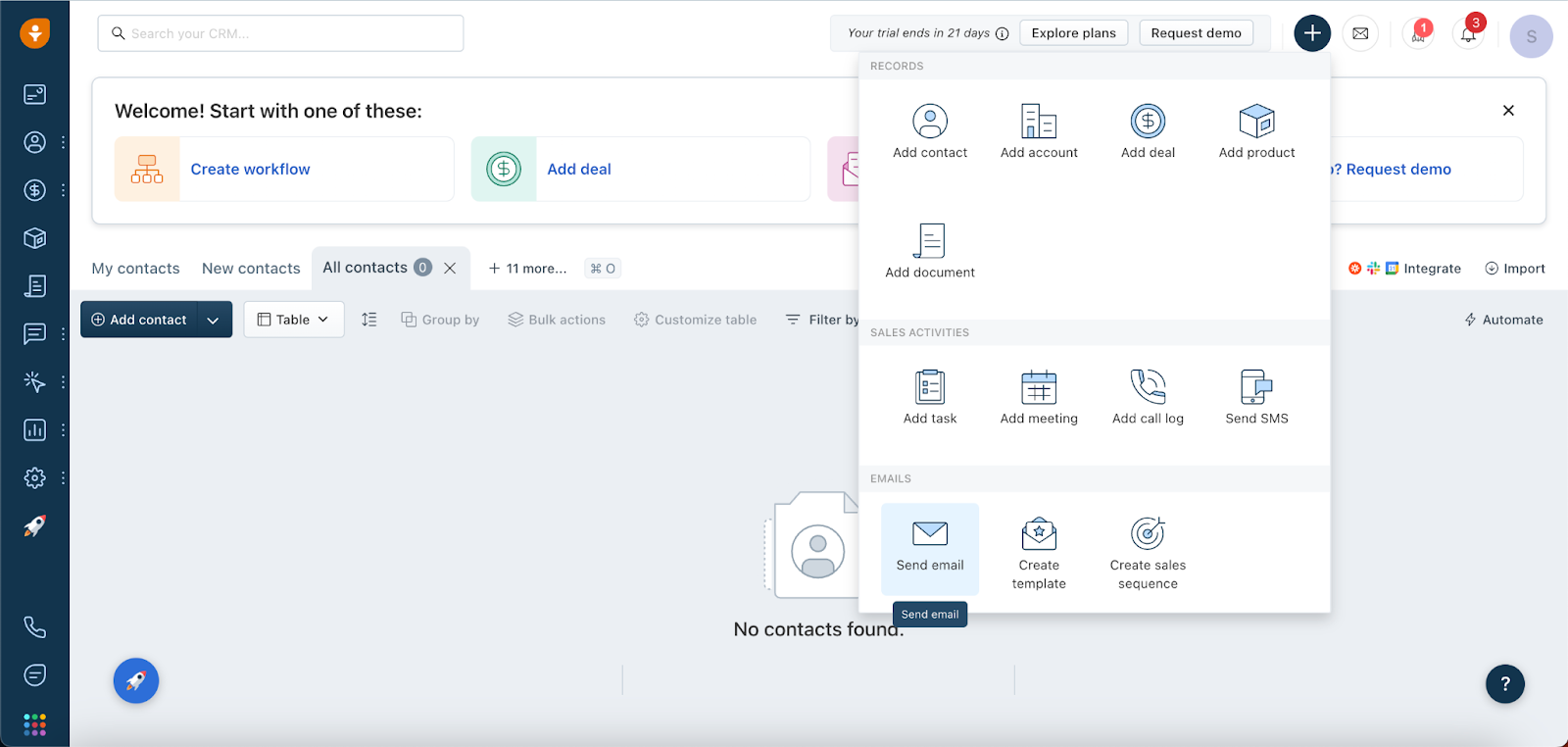Close the All contacts tab
This screenshot has width=1568, height=747.
(450, 268)
